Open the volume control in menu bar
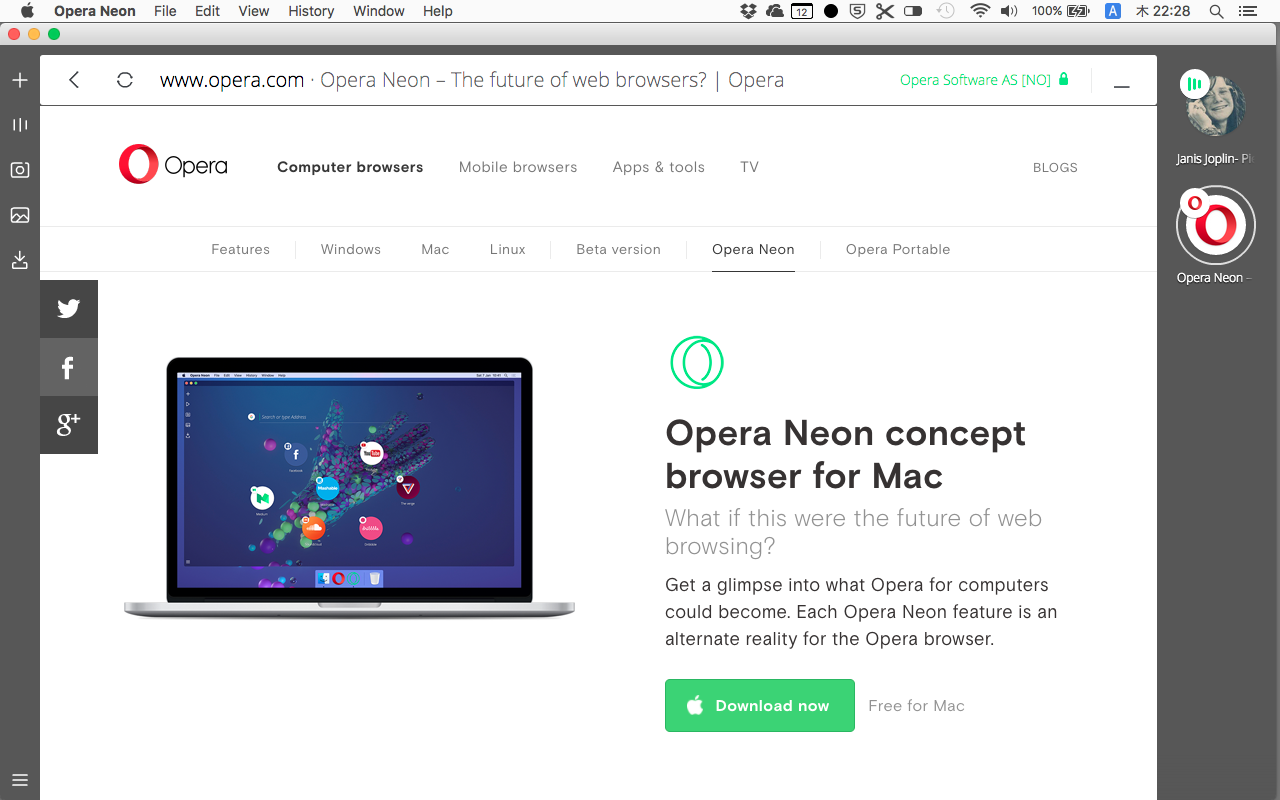Screen dimensions: 1280x800 [x=1009, y=11]
